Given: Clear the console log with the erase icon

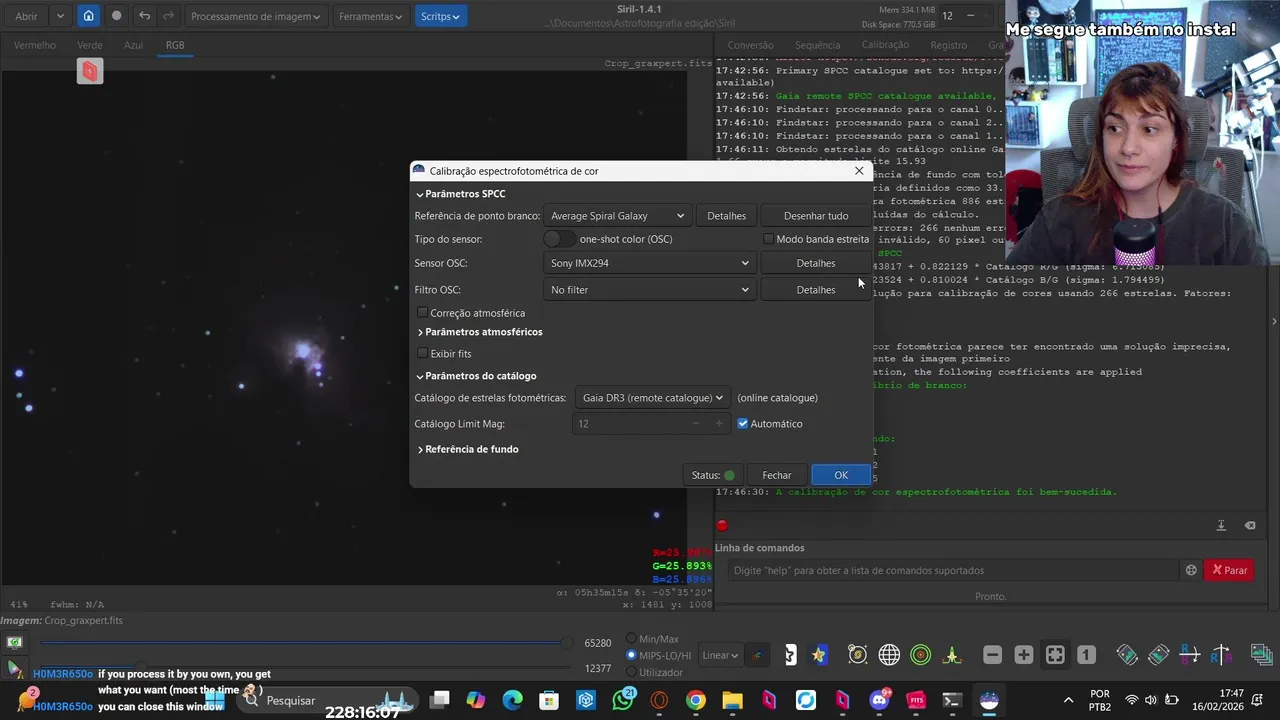Looking at the screenshot, I should click(1250, 526).
